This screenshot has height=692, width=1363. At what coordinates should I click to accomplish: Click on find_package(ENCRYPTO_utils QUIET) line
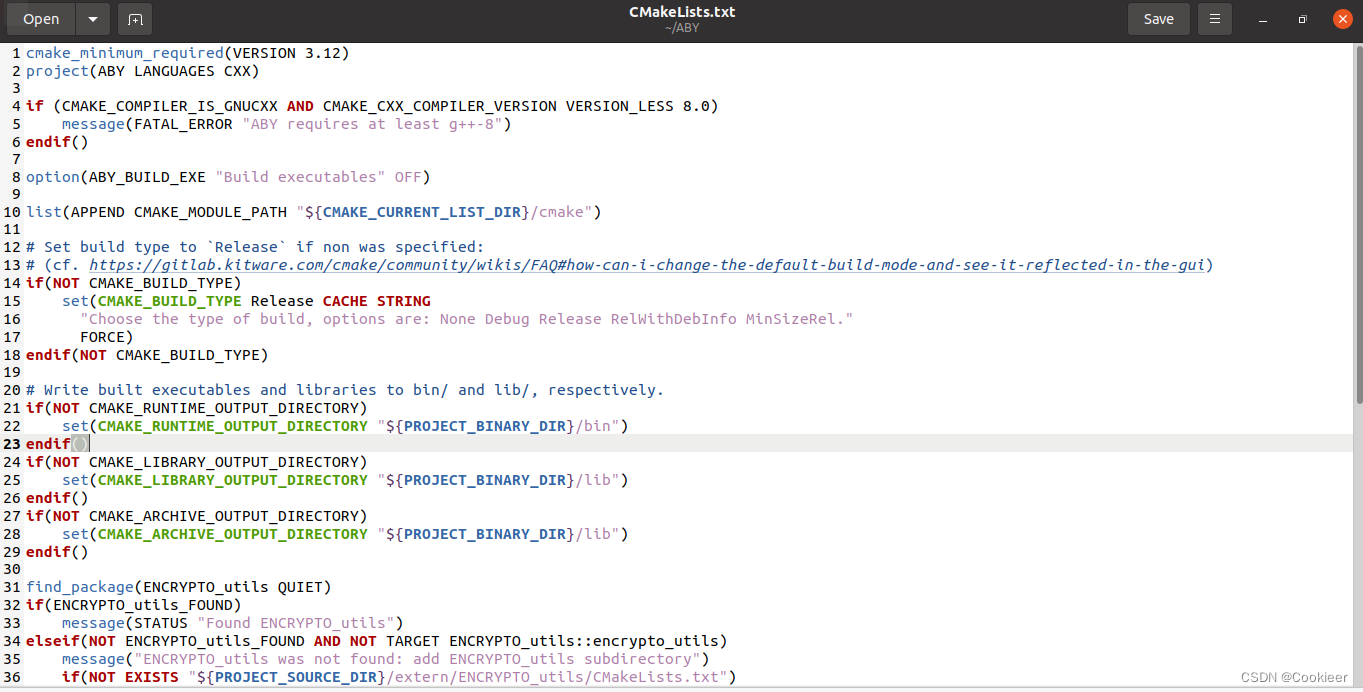click(x=179, y=587)
